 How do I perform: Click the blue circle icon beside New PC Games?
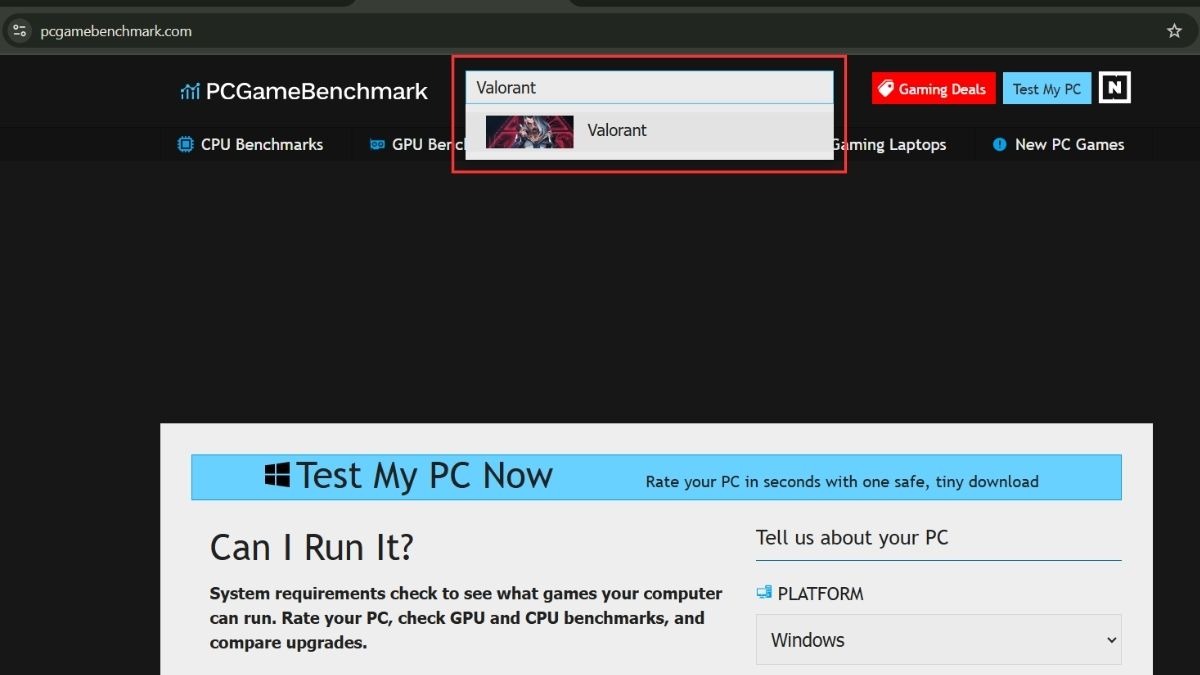click(999, 144)
